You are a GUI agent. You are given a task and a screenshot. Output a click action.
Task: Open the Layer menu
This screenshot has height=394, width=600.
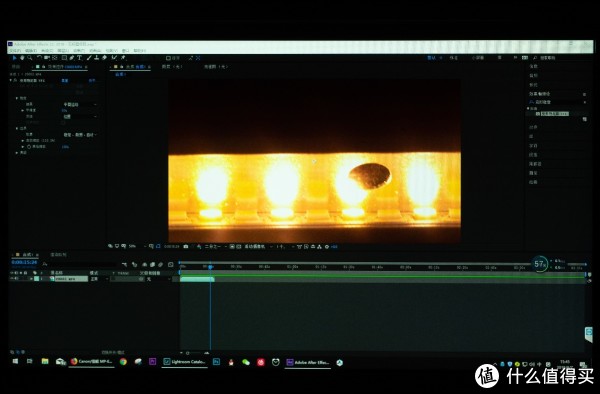[x=63, y=50]
